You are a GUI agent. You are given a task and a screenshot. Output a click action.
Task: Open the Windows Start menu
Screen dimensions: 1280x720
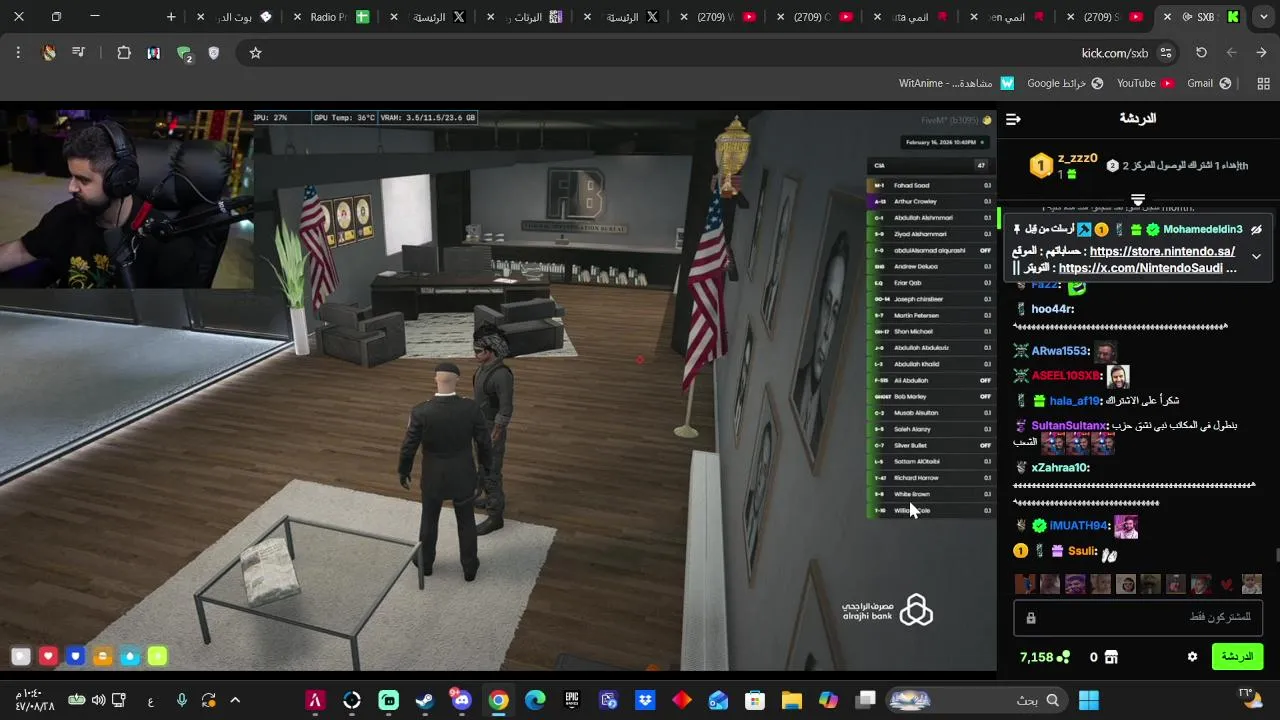point(1089,700)
